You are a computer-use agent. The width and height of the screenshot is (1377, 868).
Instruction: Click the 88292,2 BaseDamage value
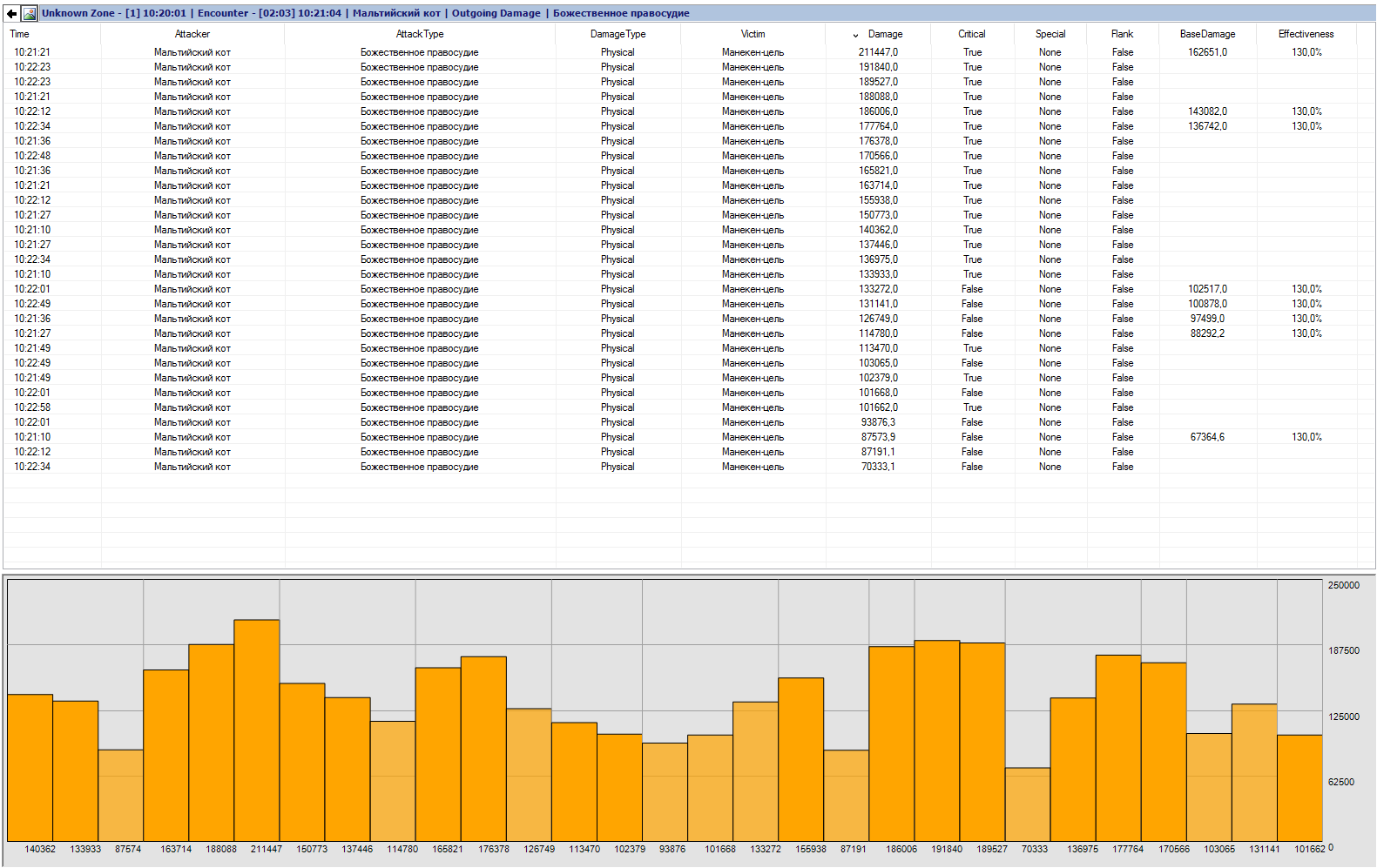click(x=1207, y=333)
